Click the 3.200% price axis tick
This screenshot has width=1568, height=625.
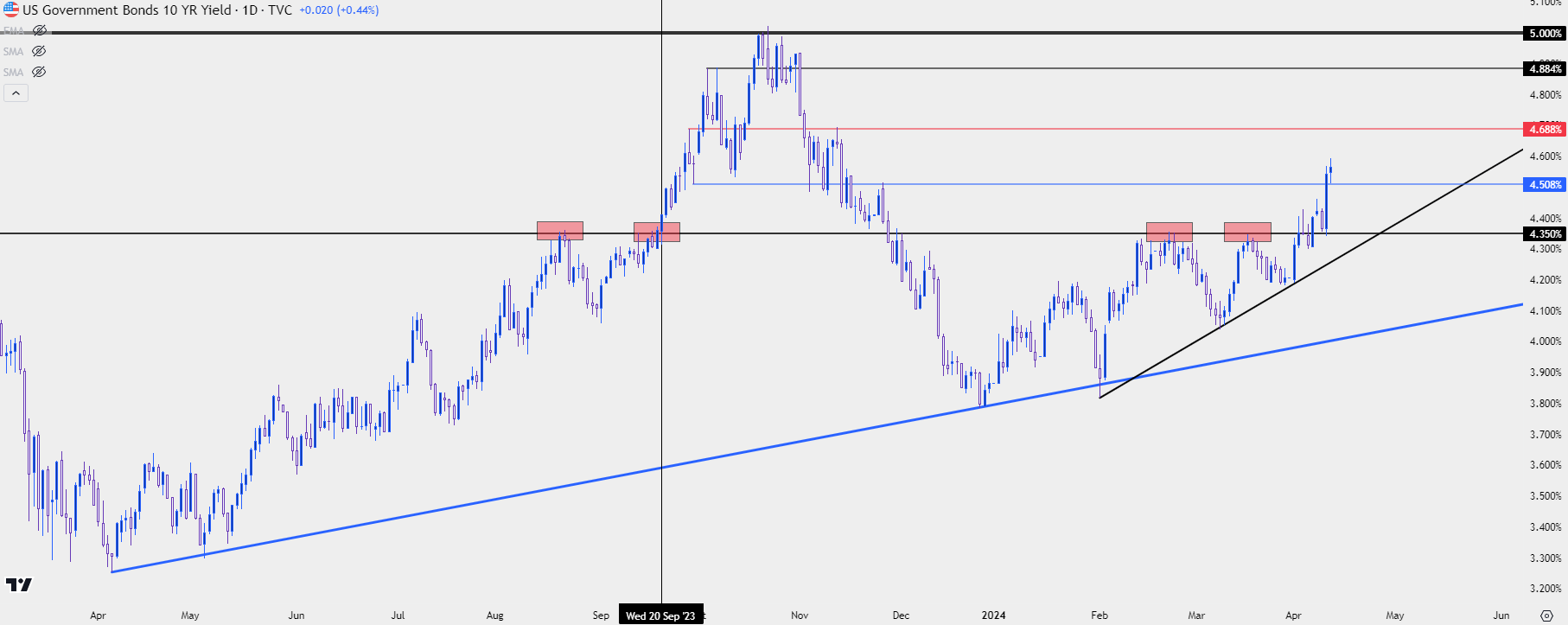click(x=1546, y=589)
